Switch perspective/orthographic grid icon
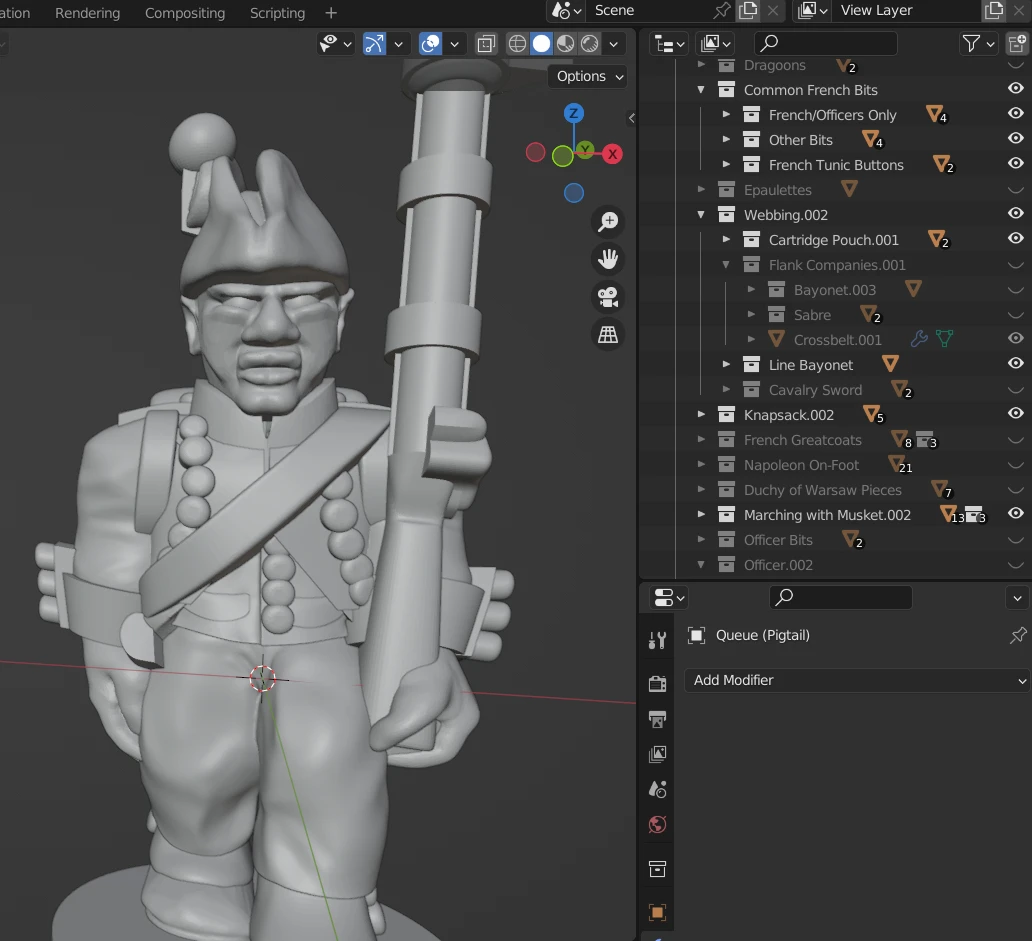This screenshot has width=1032, height=941. [607, 335]
